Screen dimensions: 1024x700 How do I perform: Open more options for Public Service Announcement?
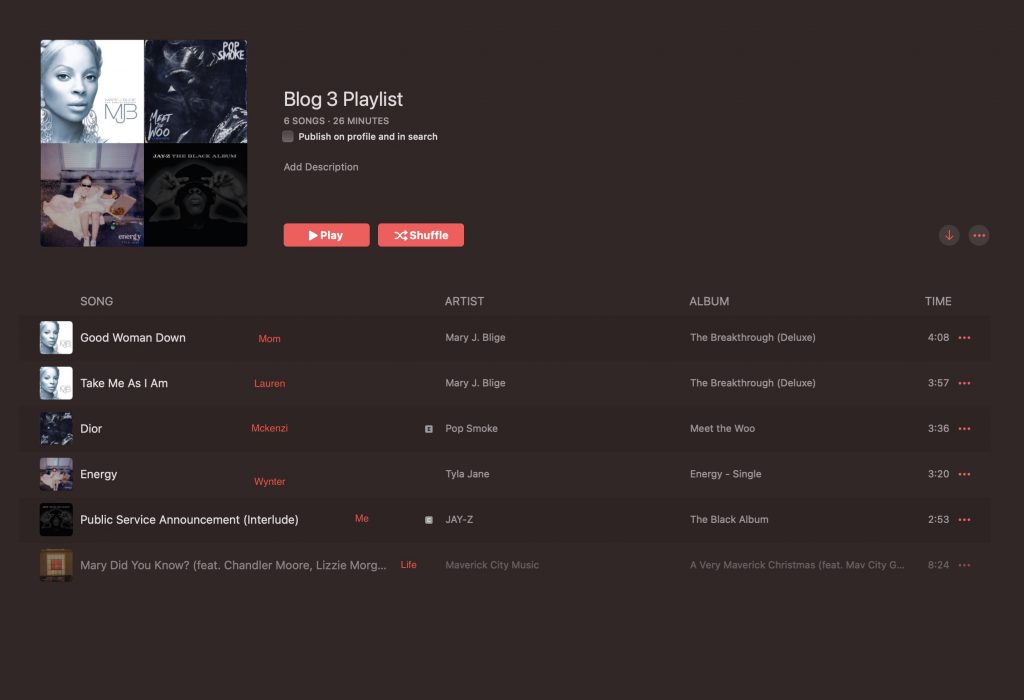tap(964, 520)
